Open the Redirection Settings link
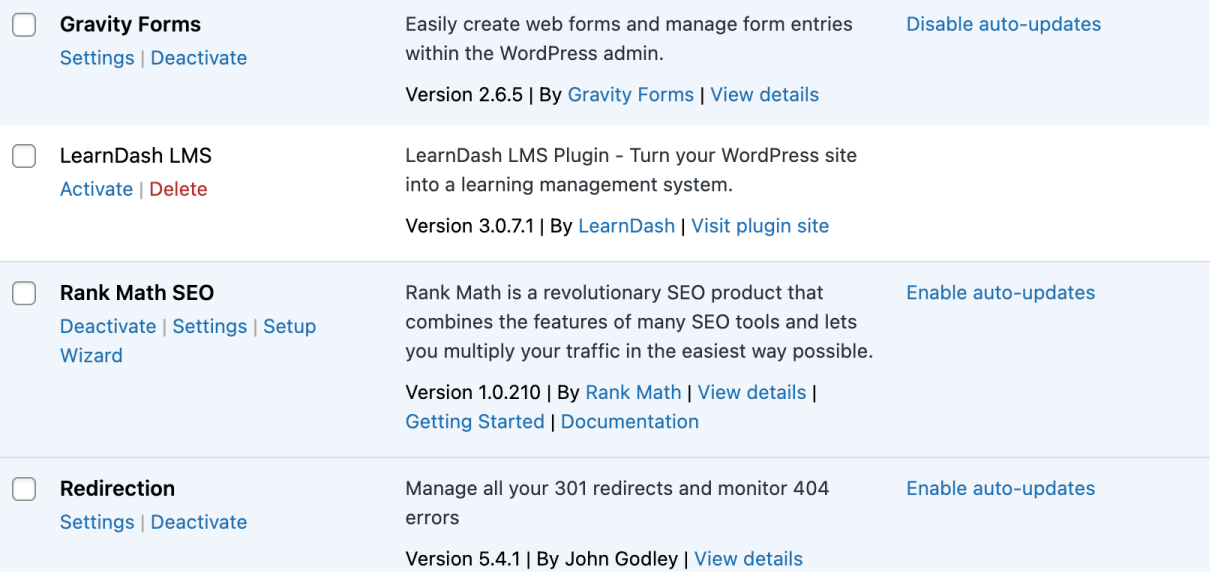1210x572 pixels. tap(97, 522)
